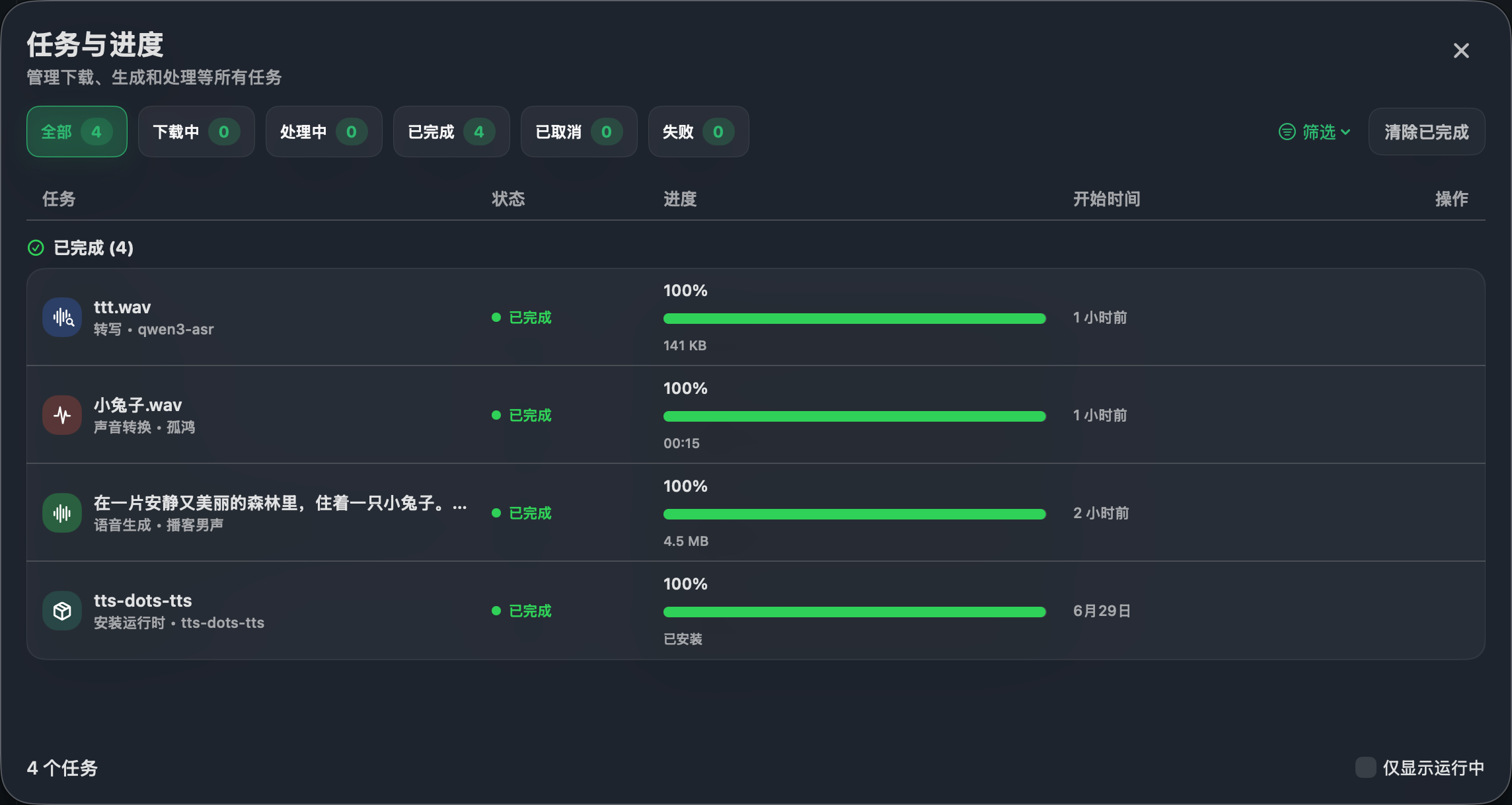Switch to the 下载中 tab

tap(196, 132)
